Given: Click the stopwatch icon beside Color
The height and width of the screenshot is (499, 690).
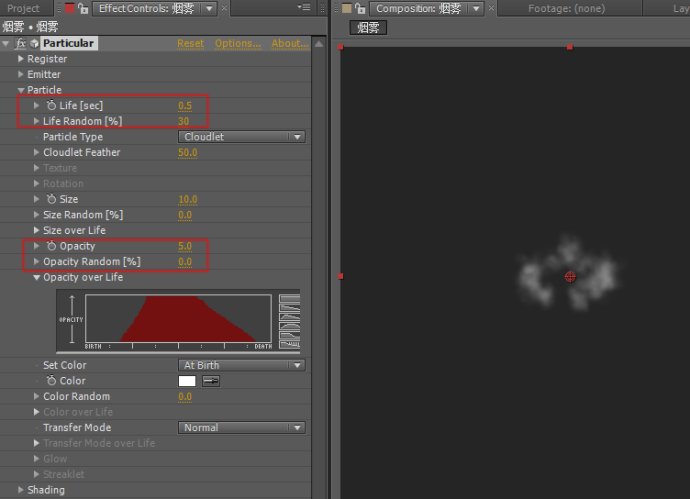Looking at the screenshot, I should [x=51, y=381].
